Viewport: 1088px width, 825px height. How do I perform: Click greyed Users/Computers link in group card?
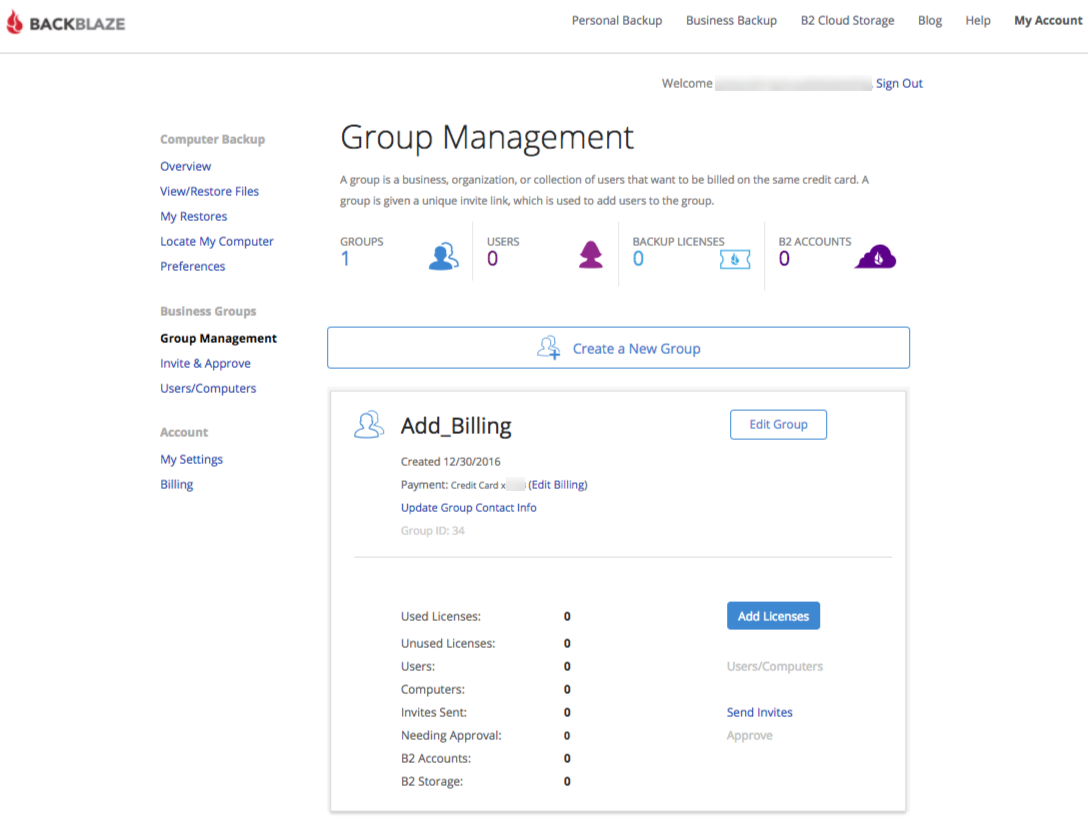[x=774, y=667]
